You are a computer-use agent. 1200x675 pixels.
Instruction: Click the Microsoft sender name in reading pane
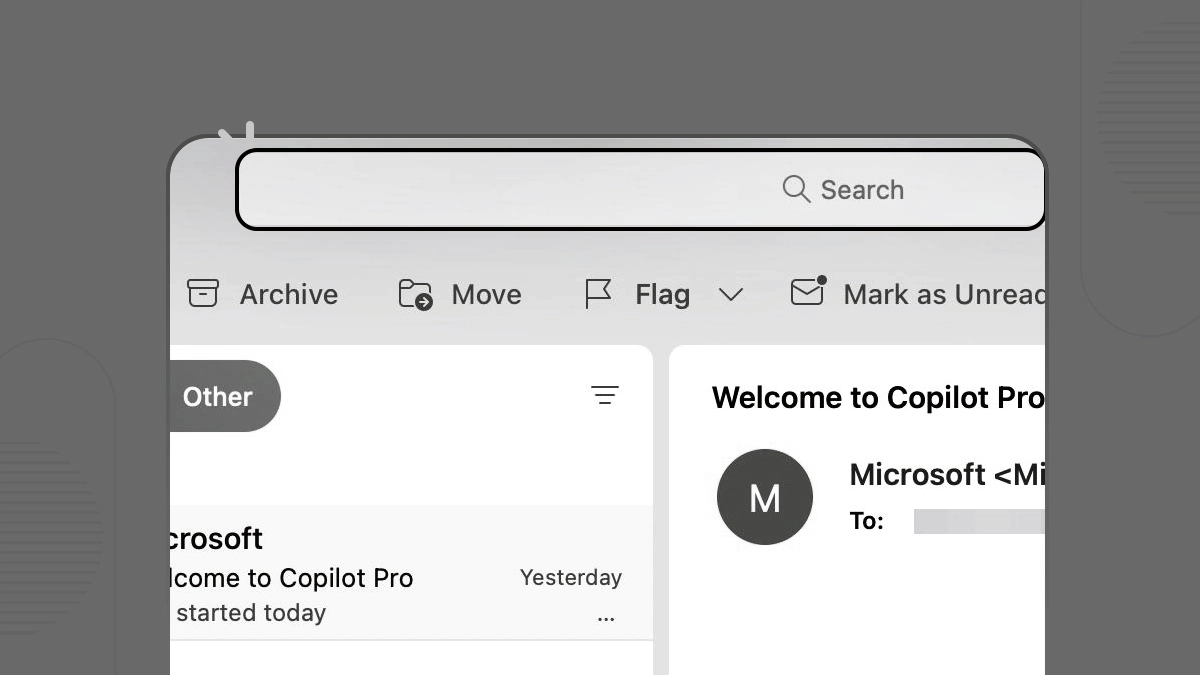[x=947, y=474]
